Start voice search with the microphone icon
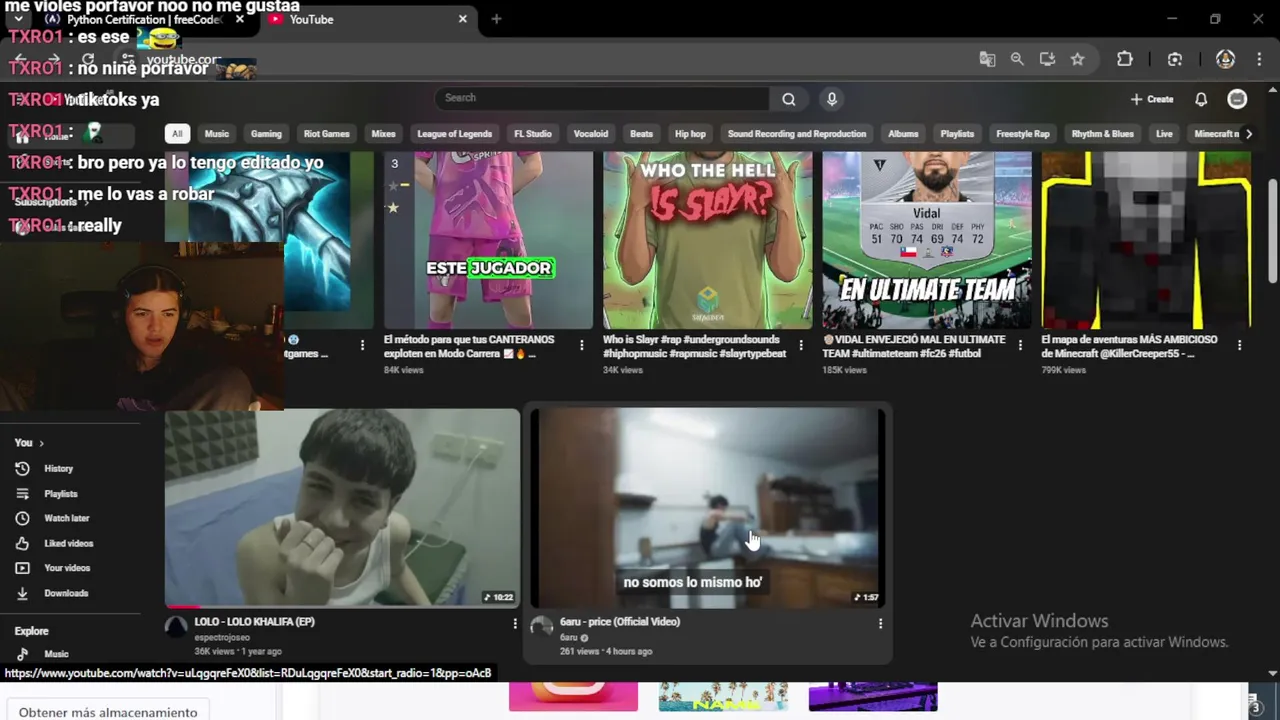 click(831, 98)
